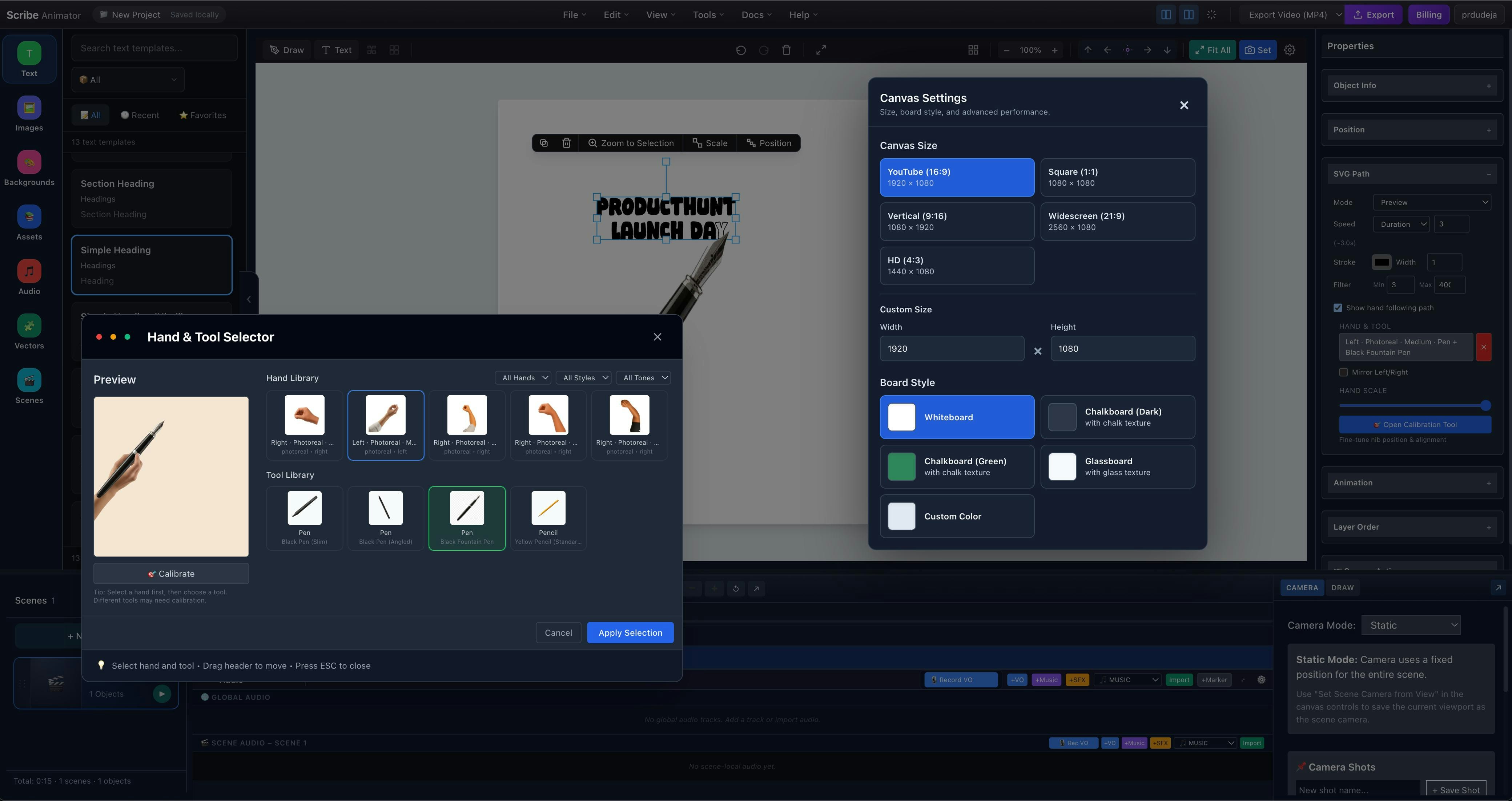This screenshot has height=801, width=1512.
Task: Click the undo icon in canvas toolbar
Action: click(x=741, y=50)
